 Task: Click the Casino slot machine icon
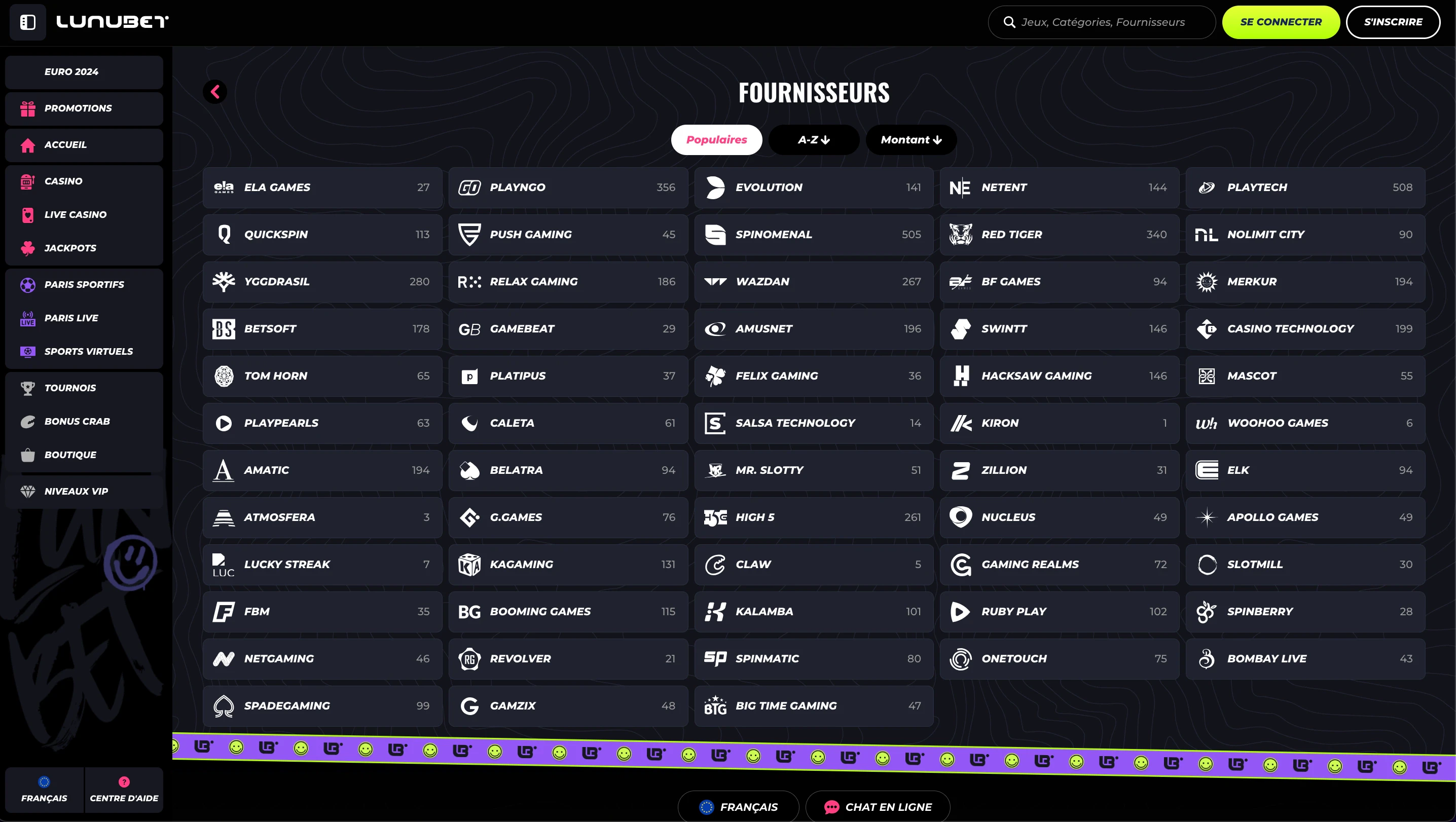coord(28,181)
